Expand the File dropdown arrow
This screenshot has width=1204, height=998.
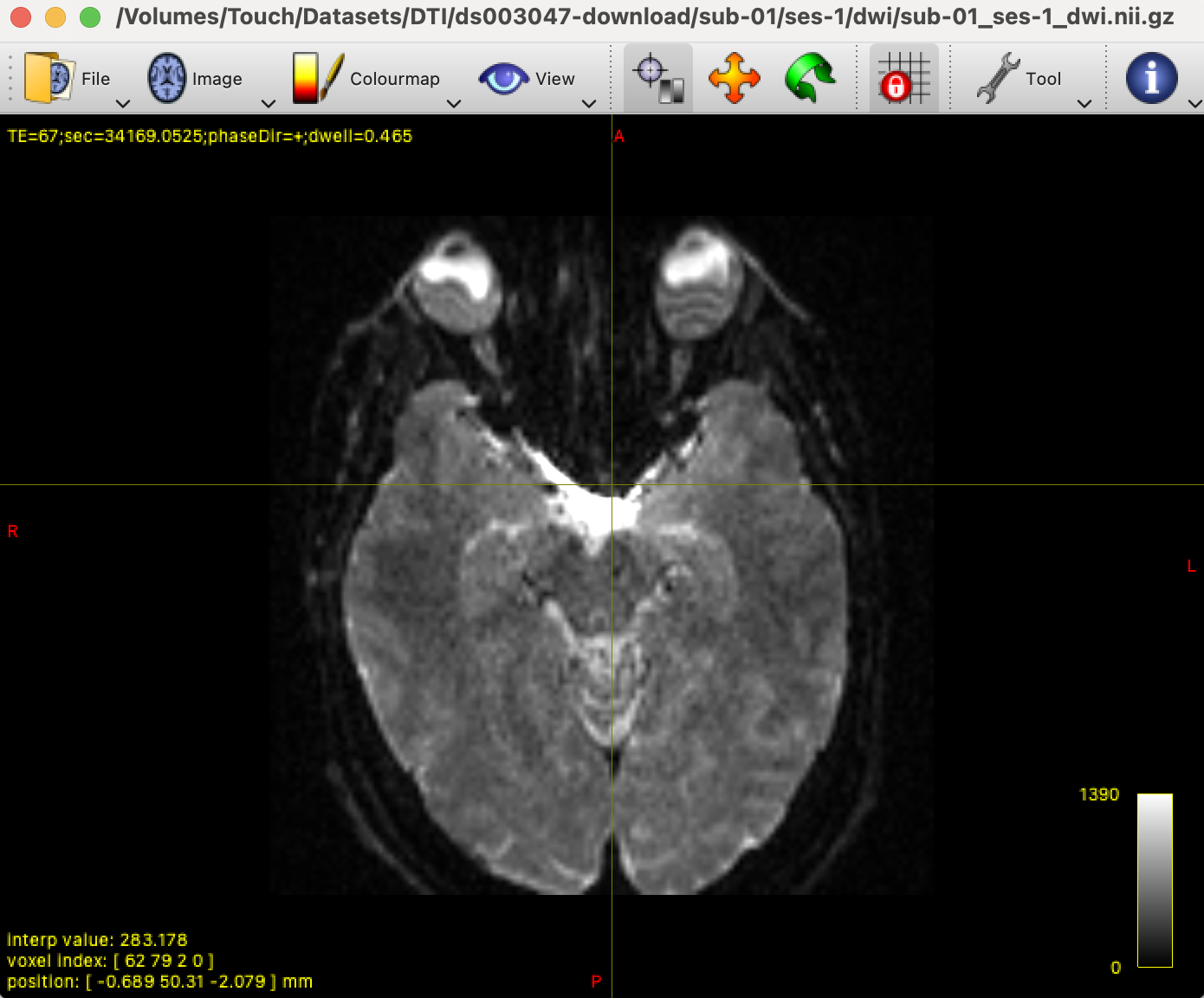pos(123,103)
